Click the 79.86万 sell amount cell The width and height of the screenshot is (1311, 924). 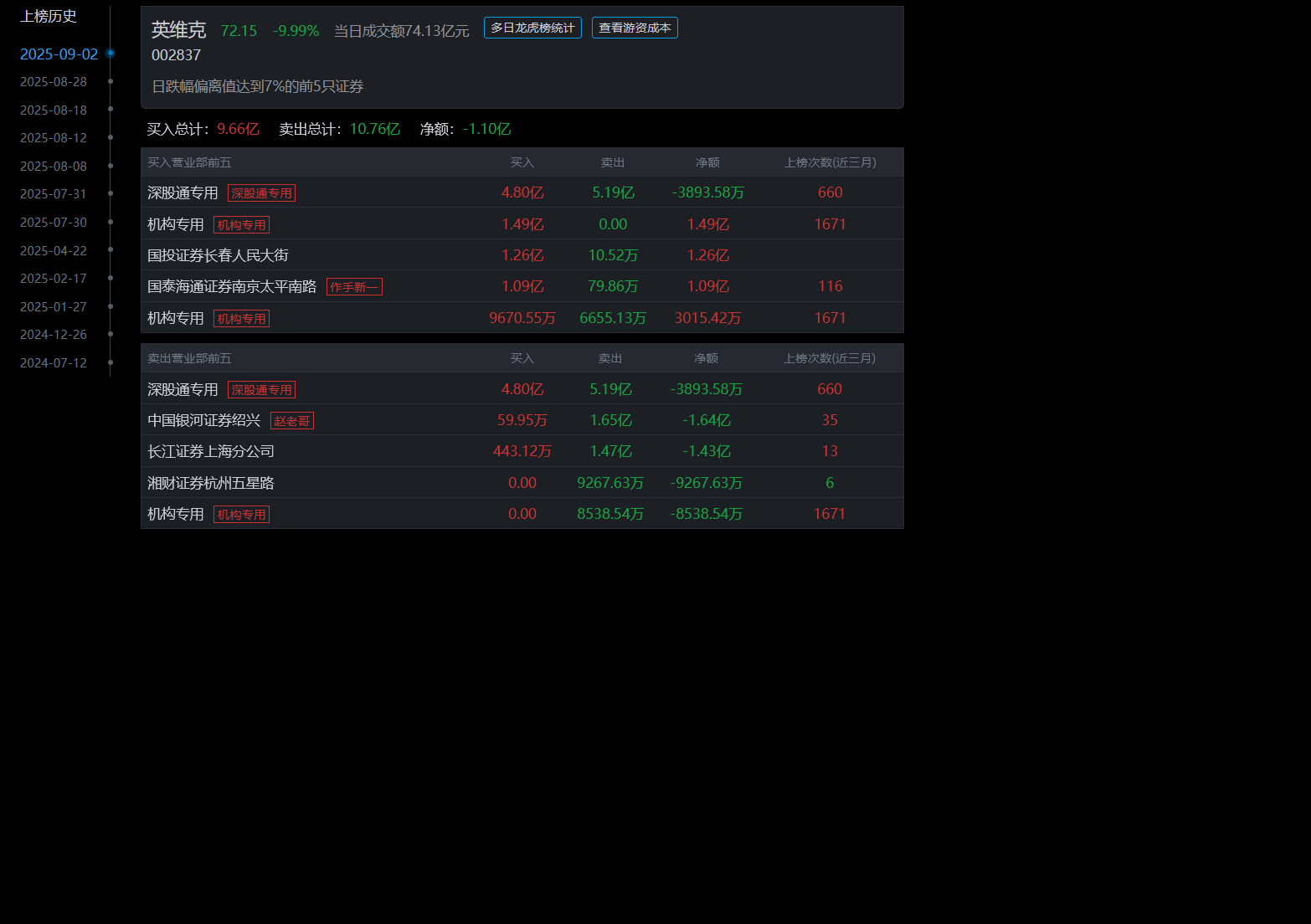[x=613, y=286]
